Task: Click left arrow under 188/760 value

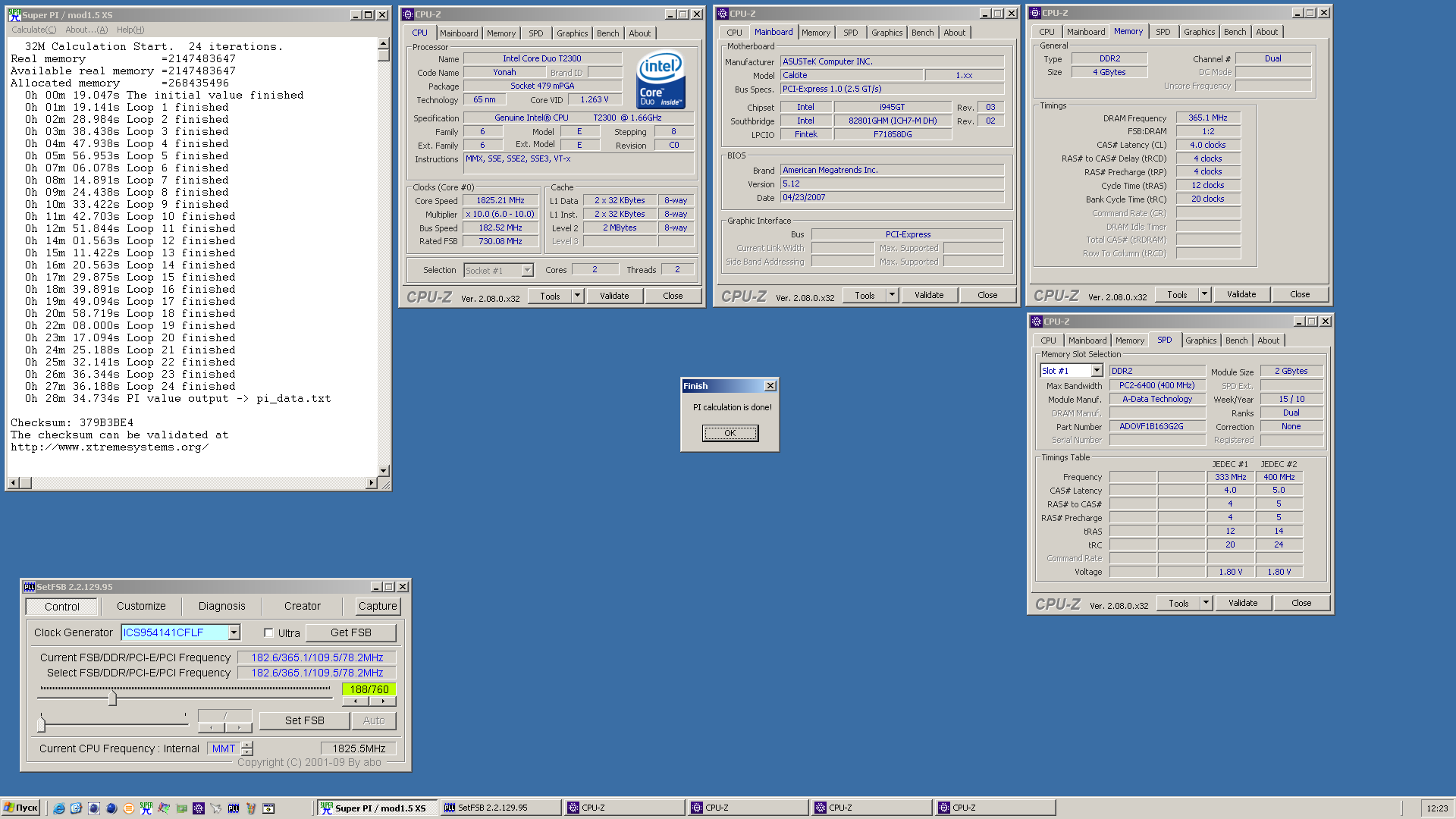Action: click(356, 701)
